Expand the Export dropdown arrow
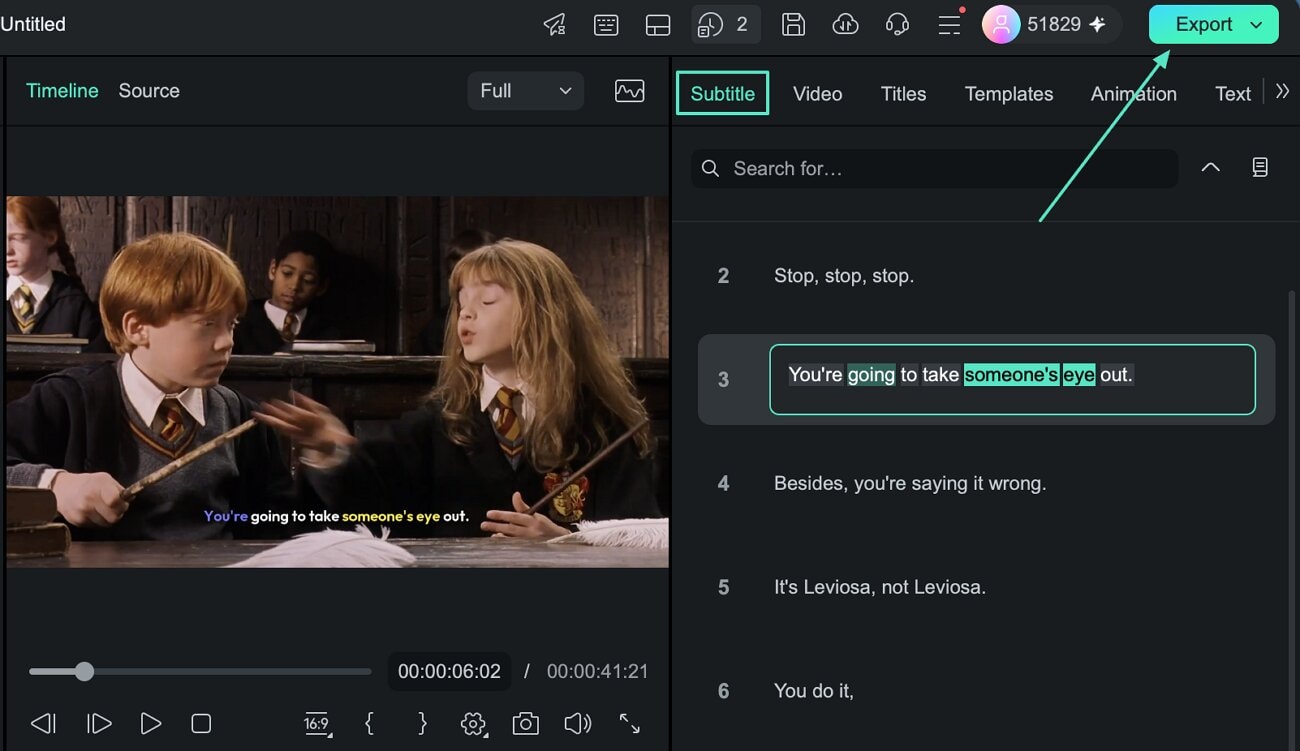 (x=1257, y=25)
